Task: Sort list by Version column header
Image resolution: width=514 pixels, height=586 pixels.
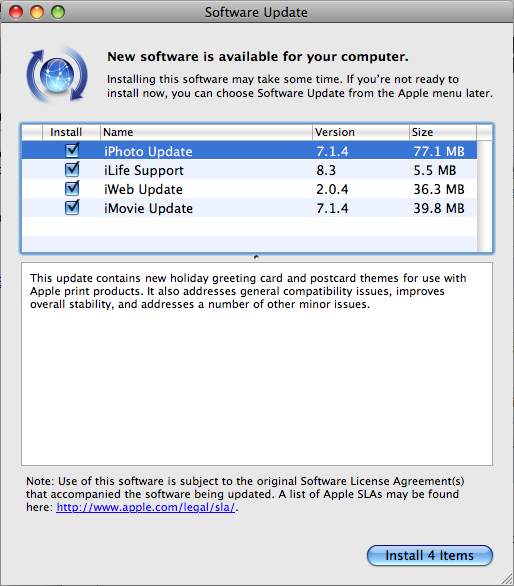Action: click(361, 132)
